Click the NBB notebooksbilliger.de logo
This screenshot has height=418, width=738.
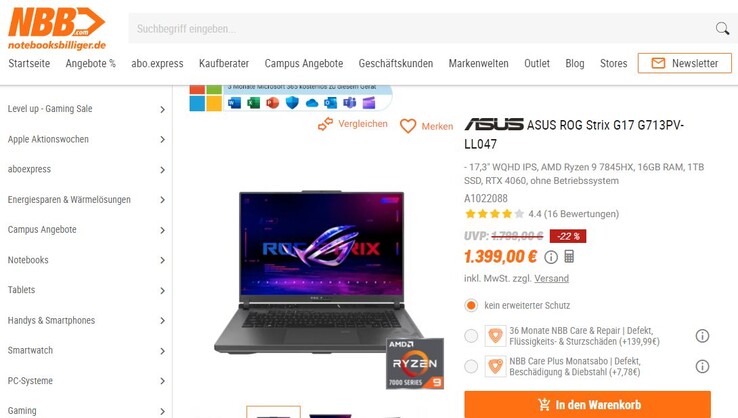click(56, 28)
